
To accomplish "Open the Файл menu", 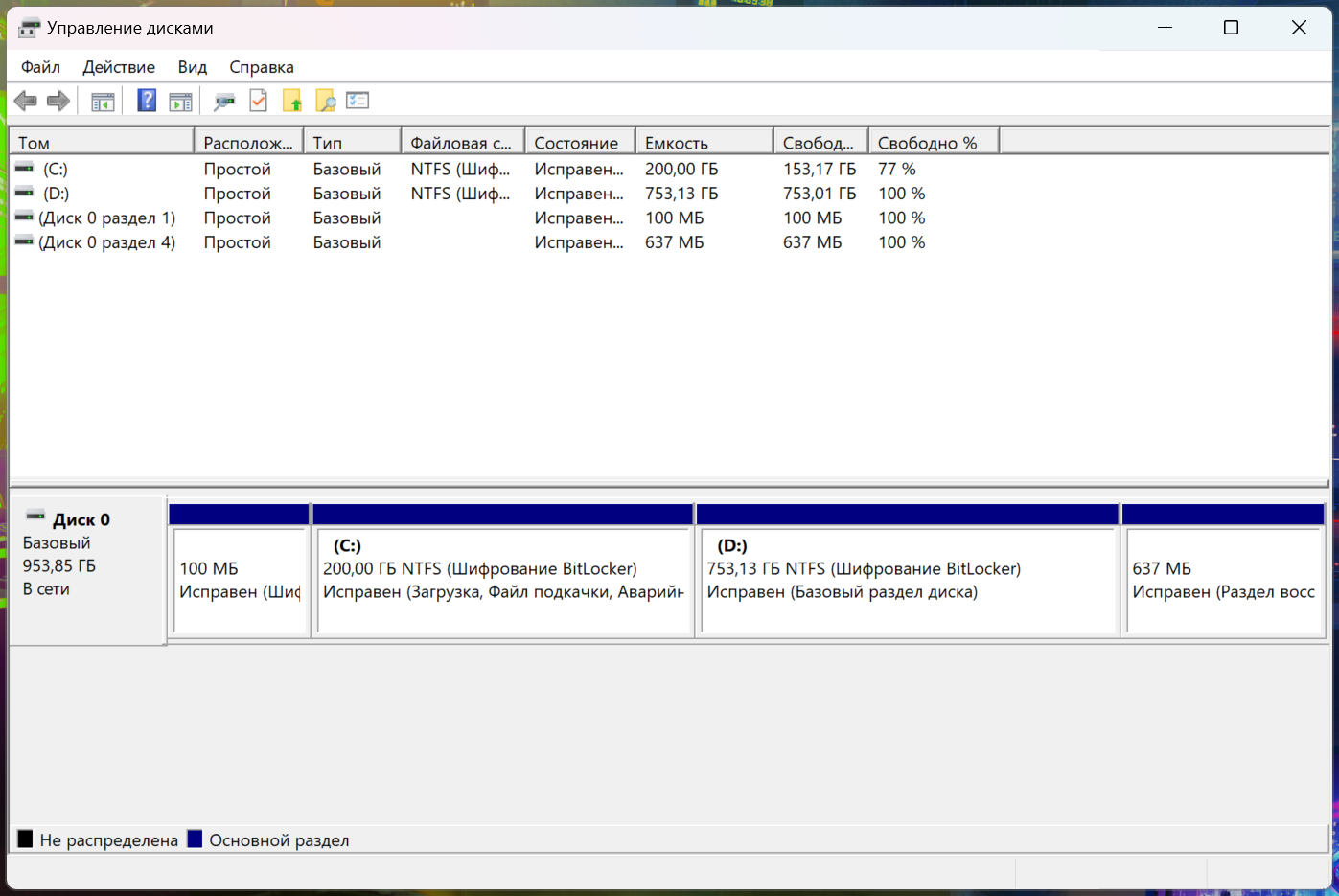I will (40, 67).
